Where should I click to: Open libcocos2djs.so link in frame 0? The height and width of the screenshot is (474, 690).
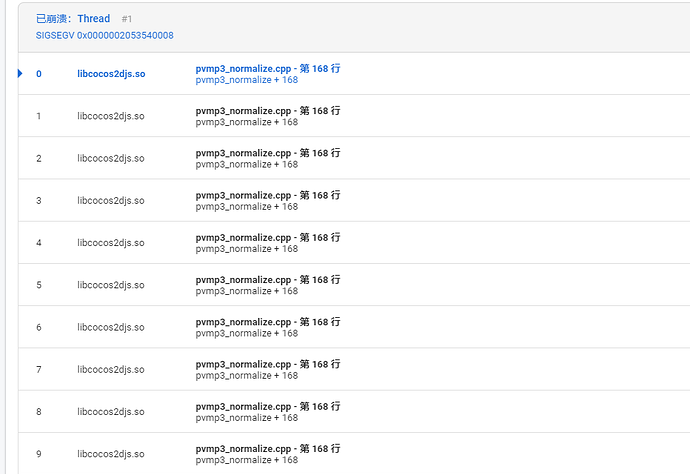tap(111, 74)
